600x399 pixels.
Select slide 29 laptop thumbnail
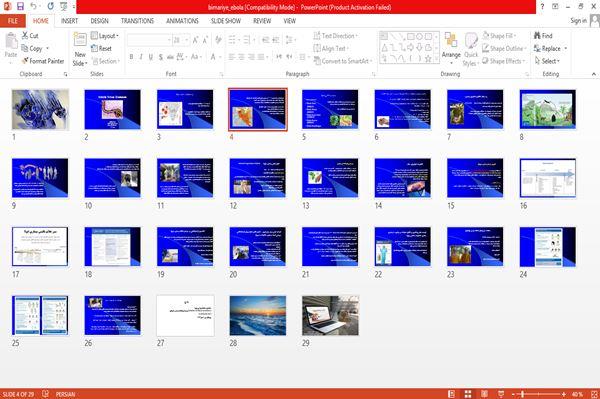click(330, 316)
